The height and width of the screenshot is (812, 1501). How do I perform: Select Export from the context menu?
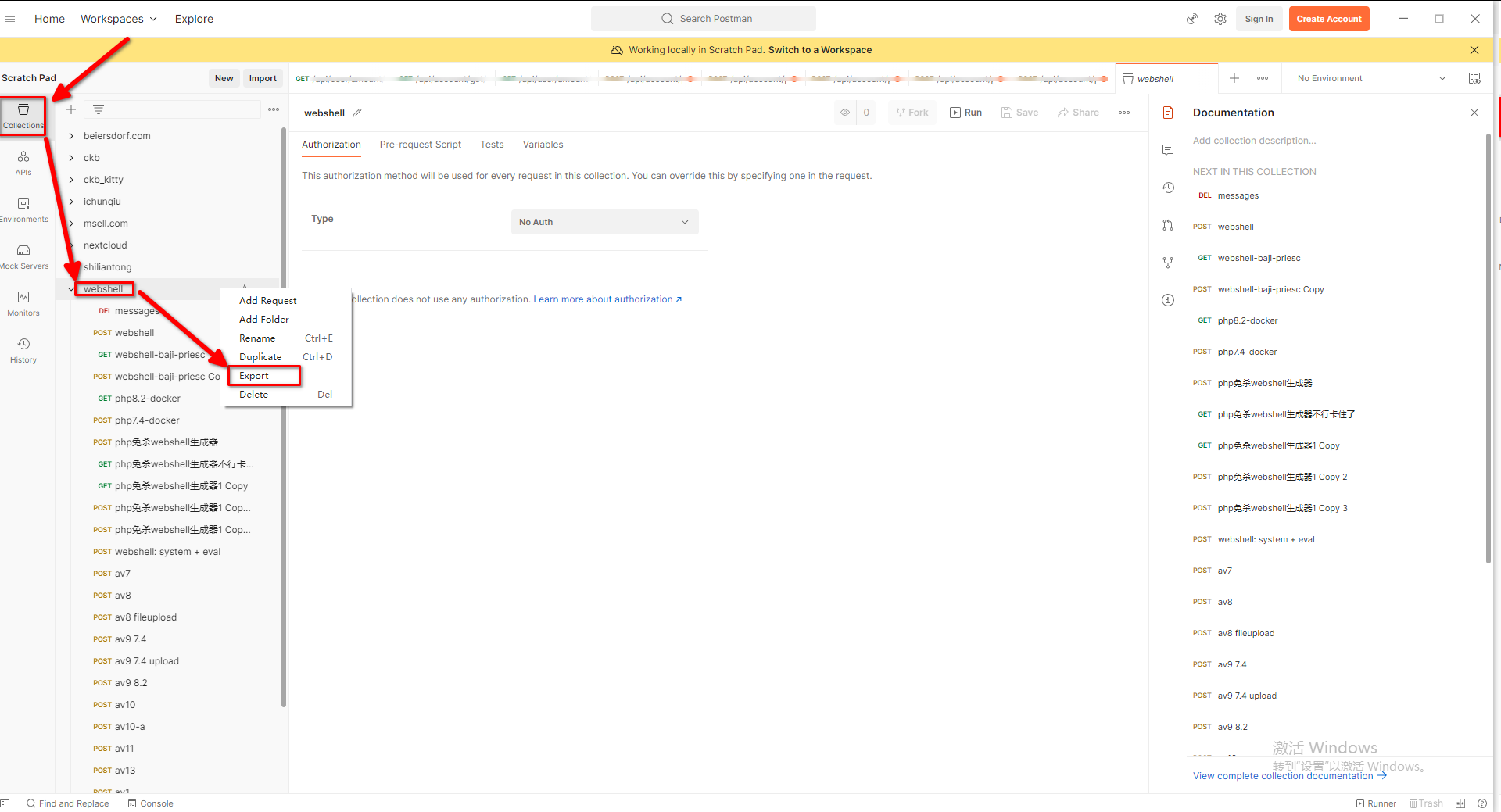coord(254,376)
